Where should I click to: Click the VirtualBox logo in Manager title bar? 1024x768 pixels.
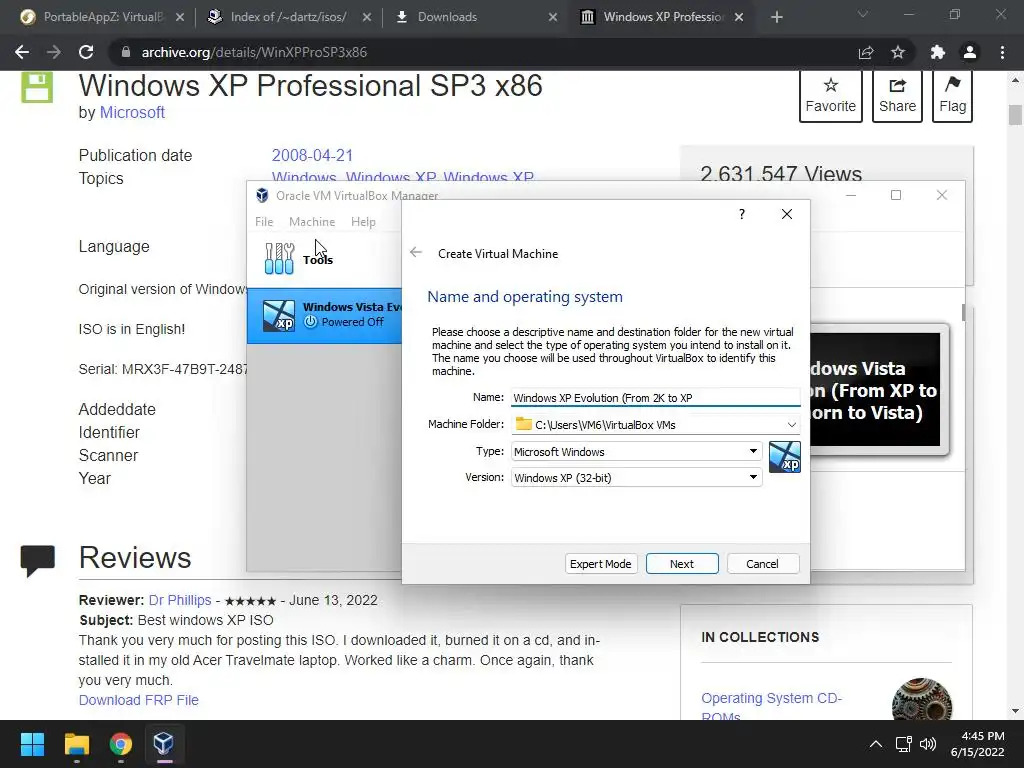coord(263,195)
